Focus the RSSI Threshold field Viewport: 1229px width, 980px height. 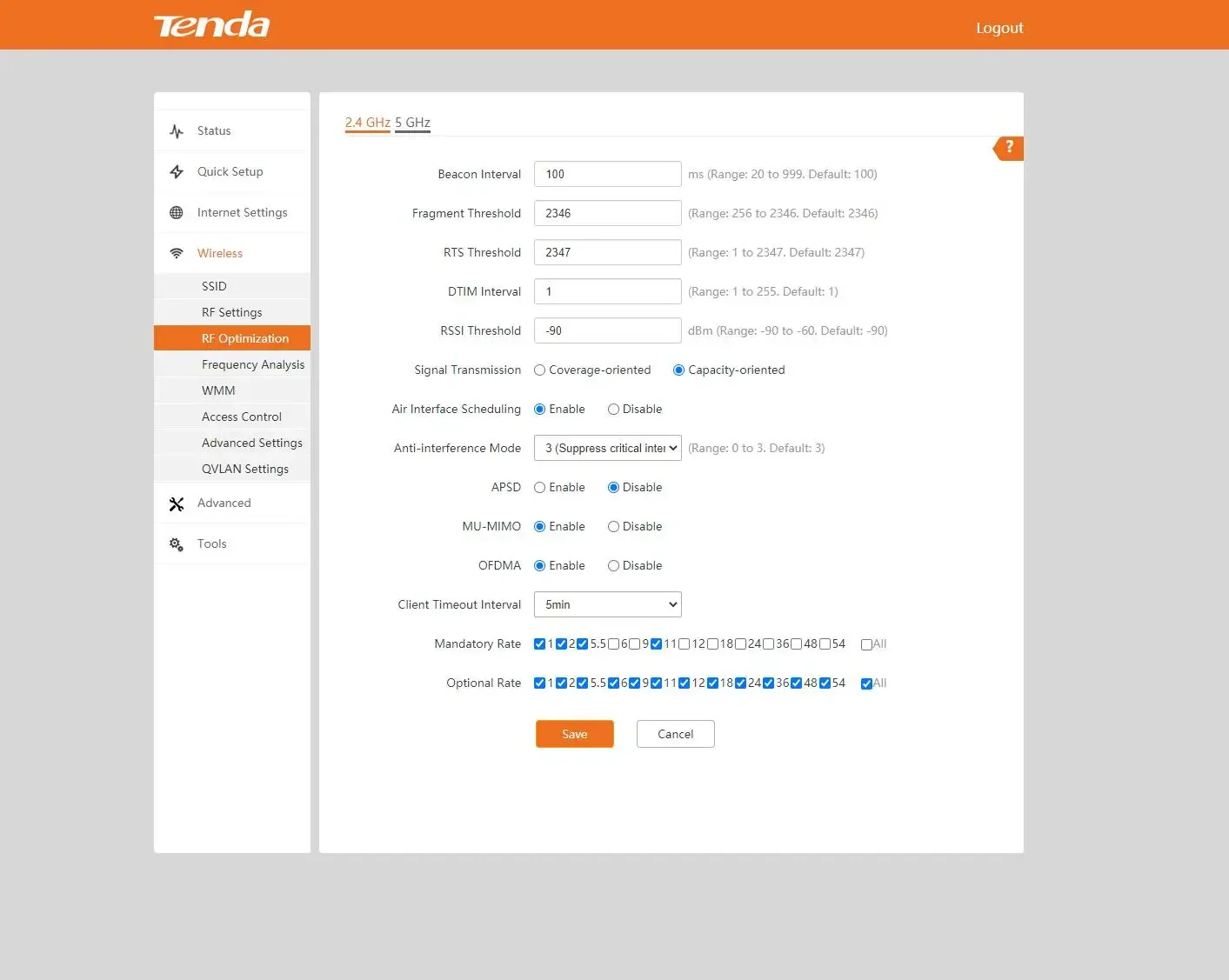[608, 330]
